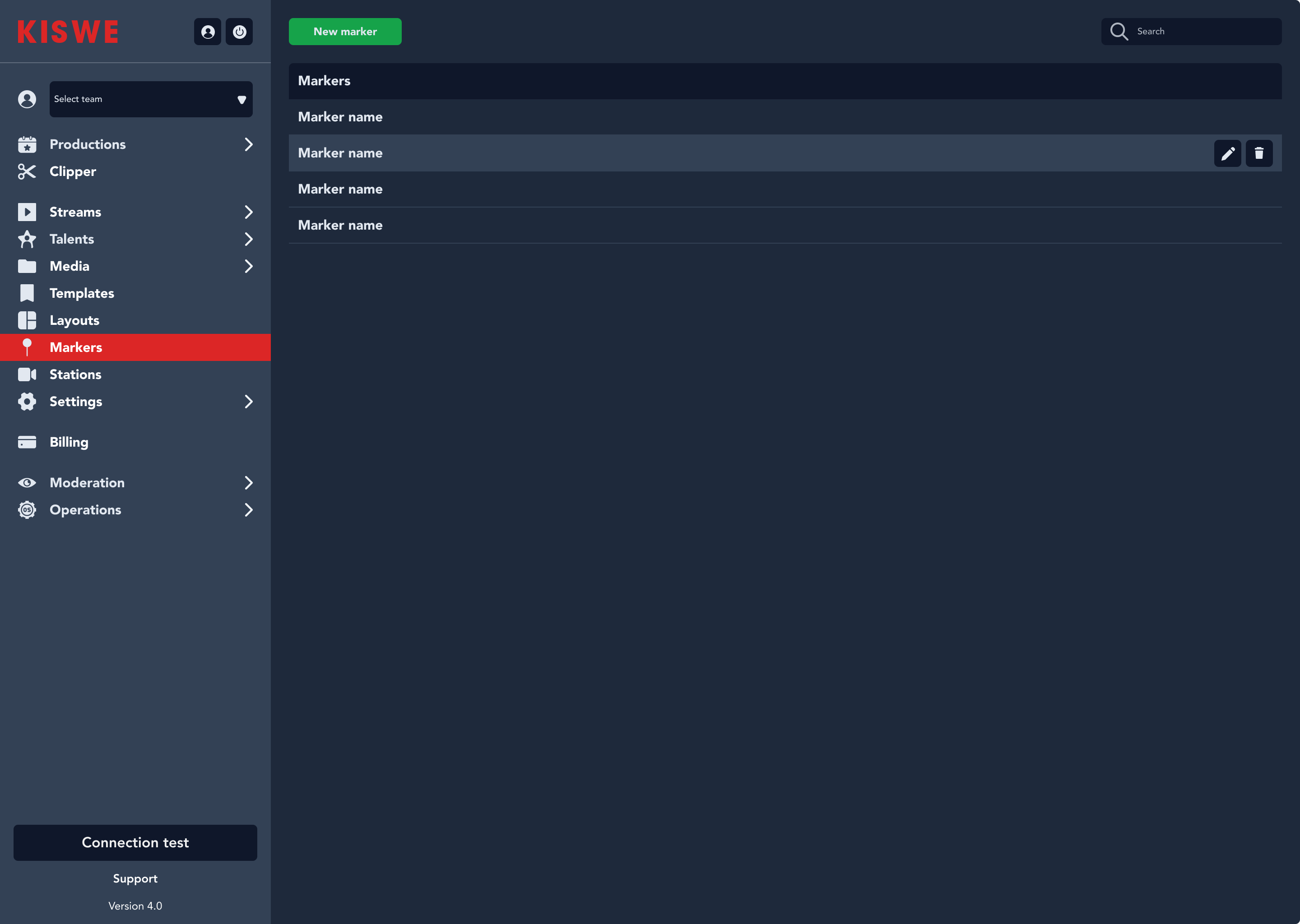Click the power logout icon

tap(239, 31)
